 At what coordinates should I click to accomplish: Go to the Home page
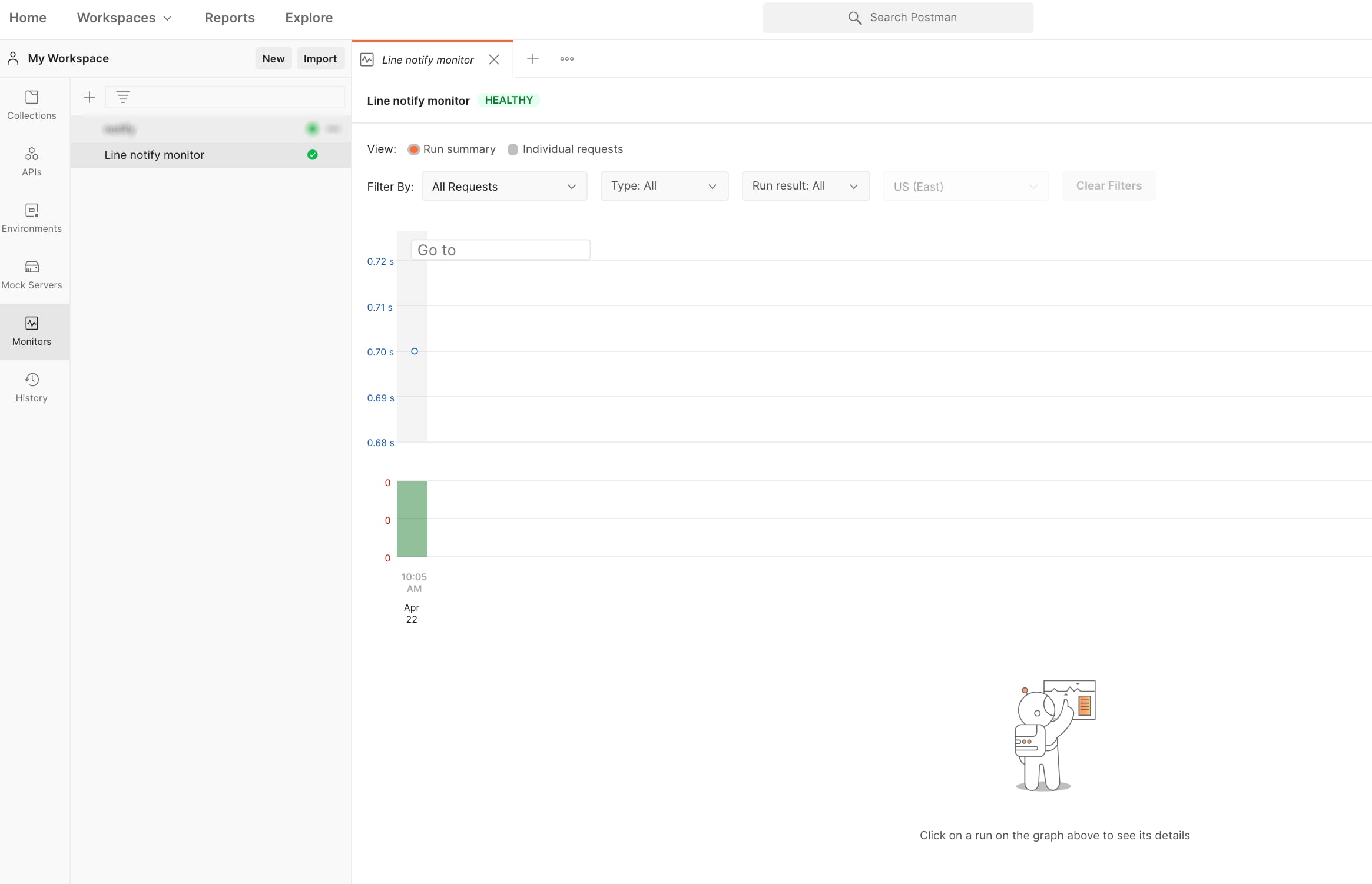click(28, 18)
